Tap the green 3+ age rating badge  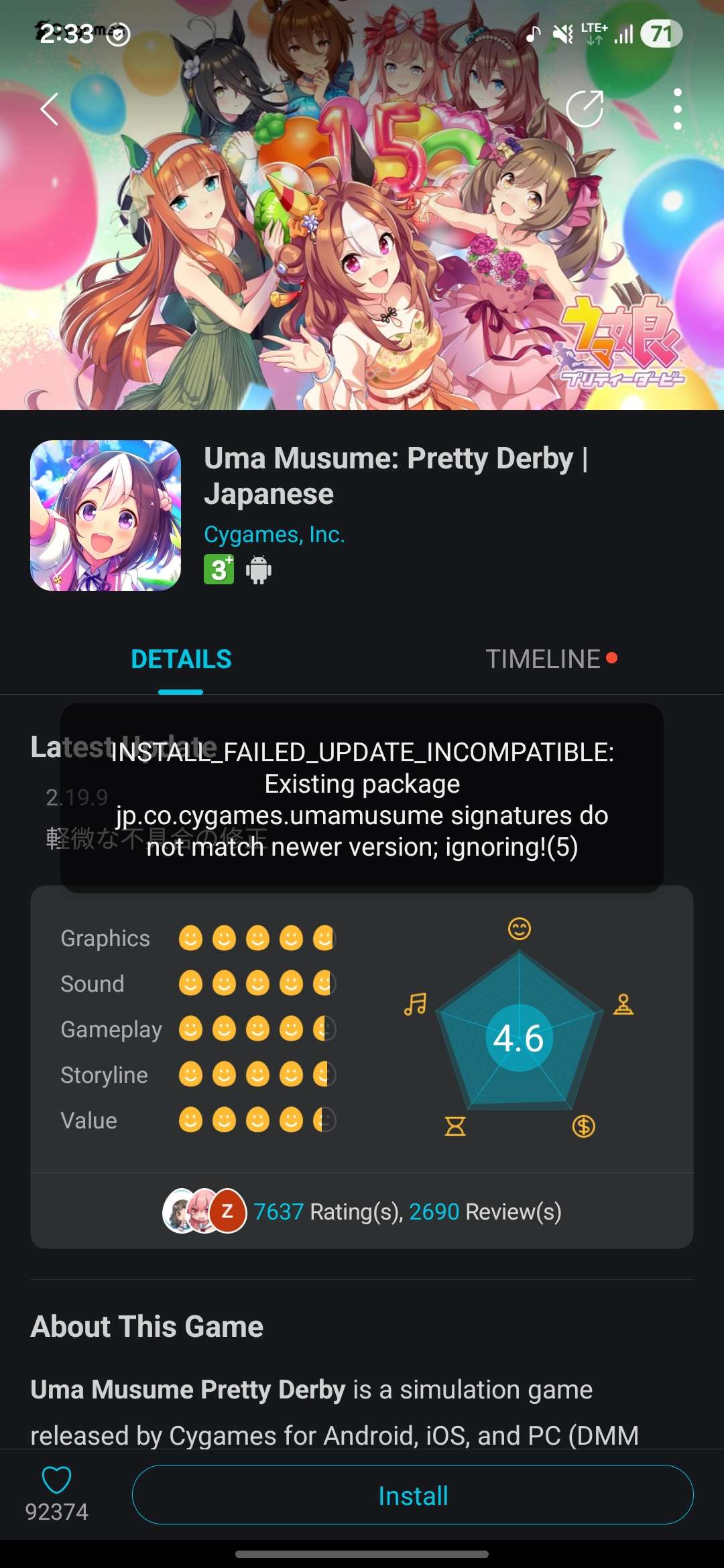(x=219, y=570)
